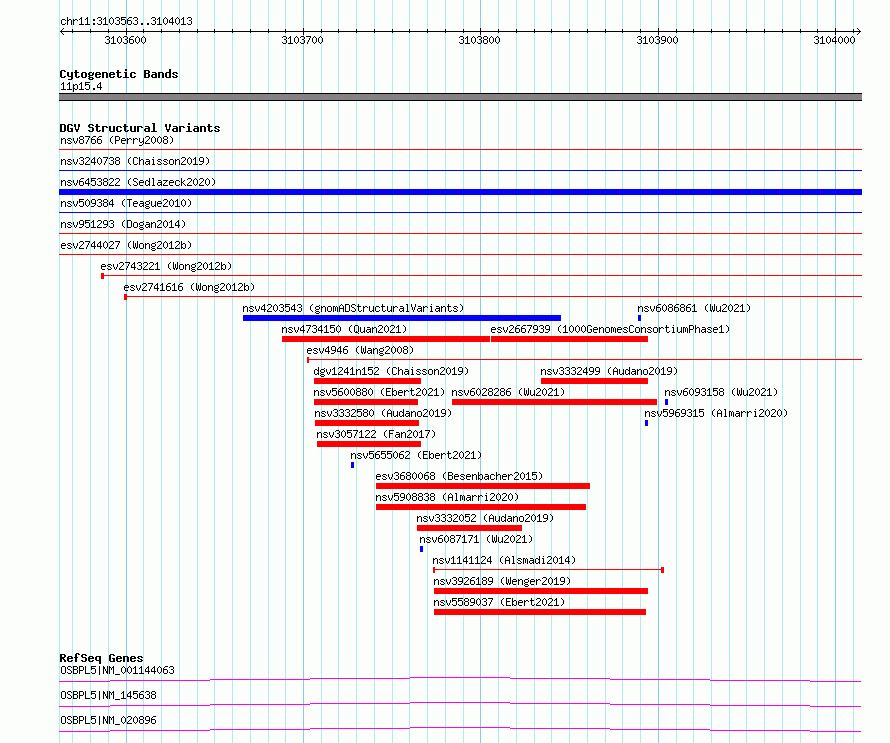Image resolution: width=890 pixels, height=743 pixels.
Task: Click the blue nsv4203543 gnomADStructuralVariants bar
Action: pos(402,318)
